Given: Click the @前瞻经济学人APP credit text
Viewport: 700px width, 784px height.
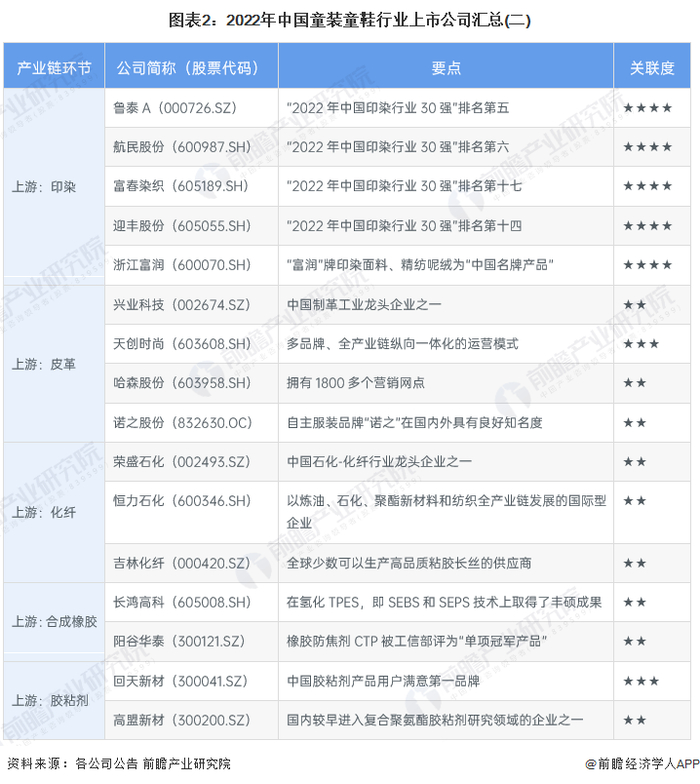Looking at the screenshot, I should (x=642, y=764).
